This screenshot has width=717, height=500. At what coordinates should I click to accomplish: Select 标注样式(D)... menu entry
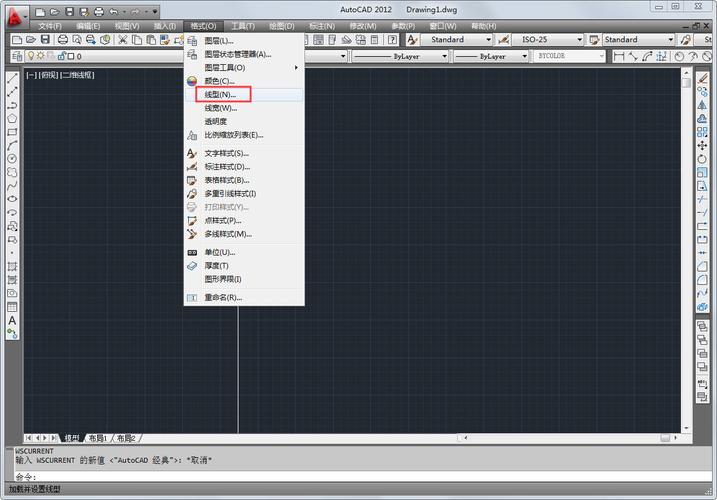244,167
